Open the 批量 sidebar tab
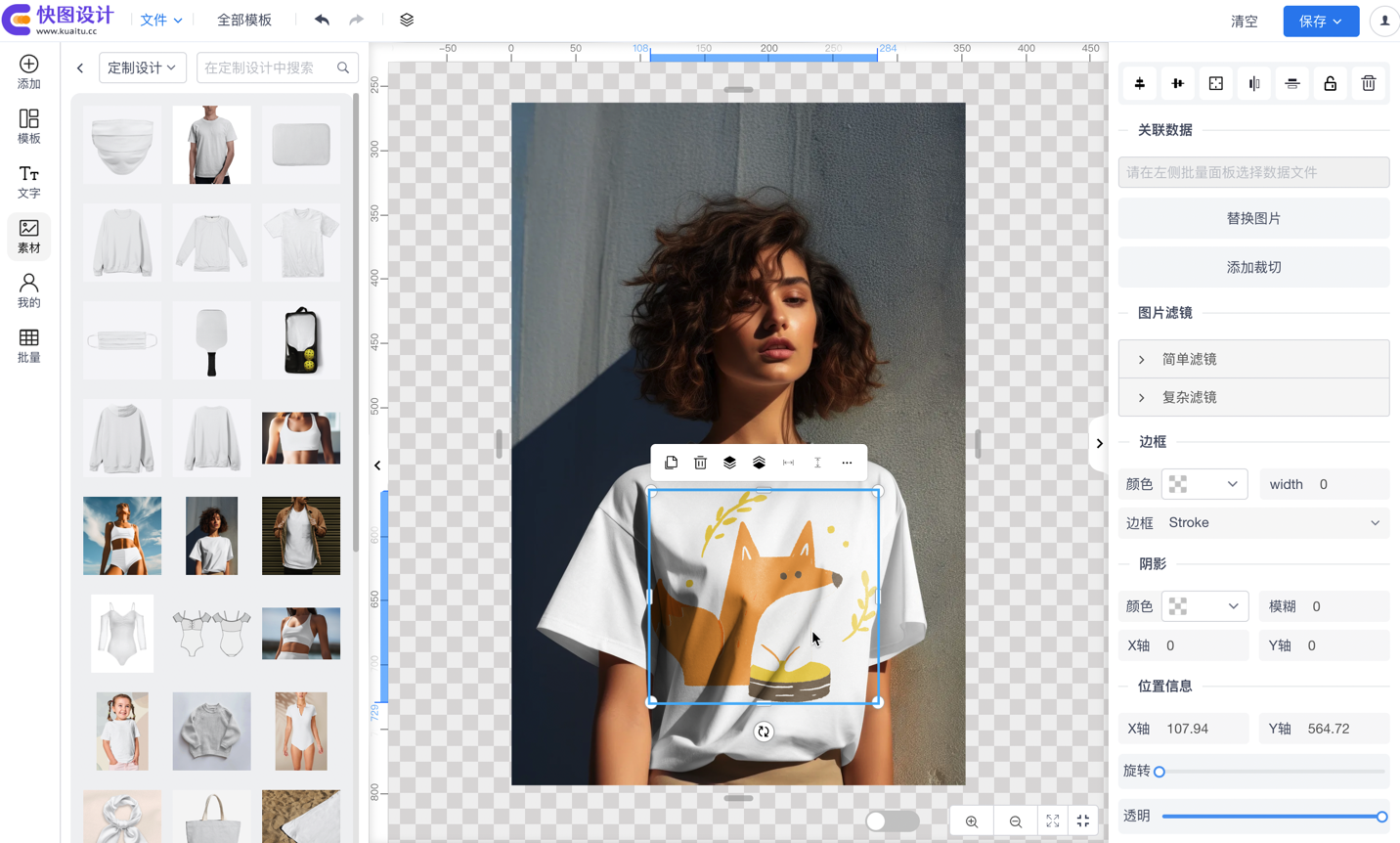The height and width of the screenshot is (843, 1400). 29,346
